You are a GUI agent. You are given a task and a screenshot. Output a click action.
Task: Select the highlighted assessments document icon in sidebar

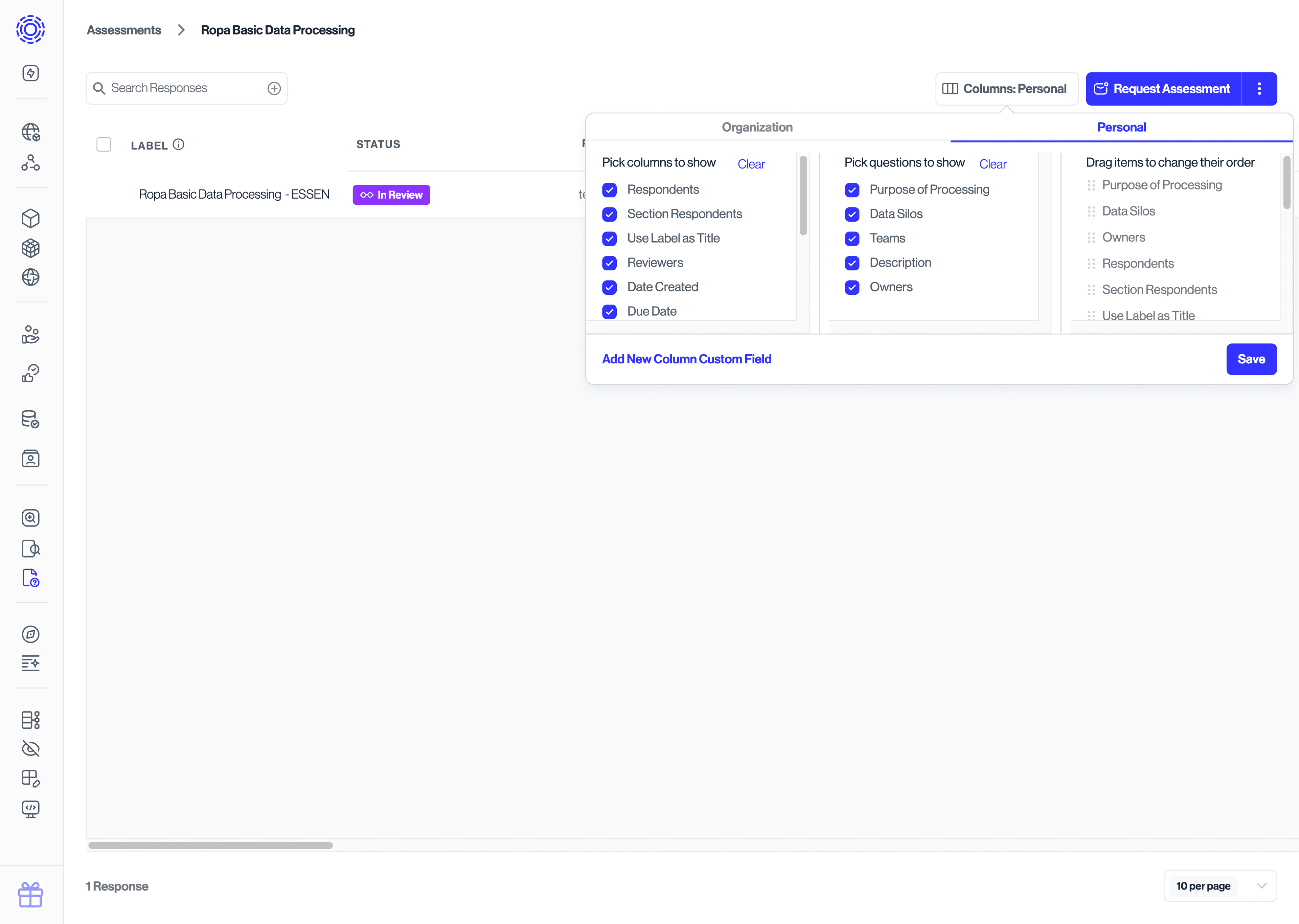(x=31, y=578)
